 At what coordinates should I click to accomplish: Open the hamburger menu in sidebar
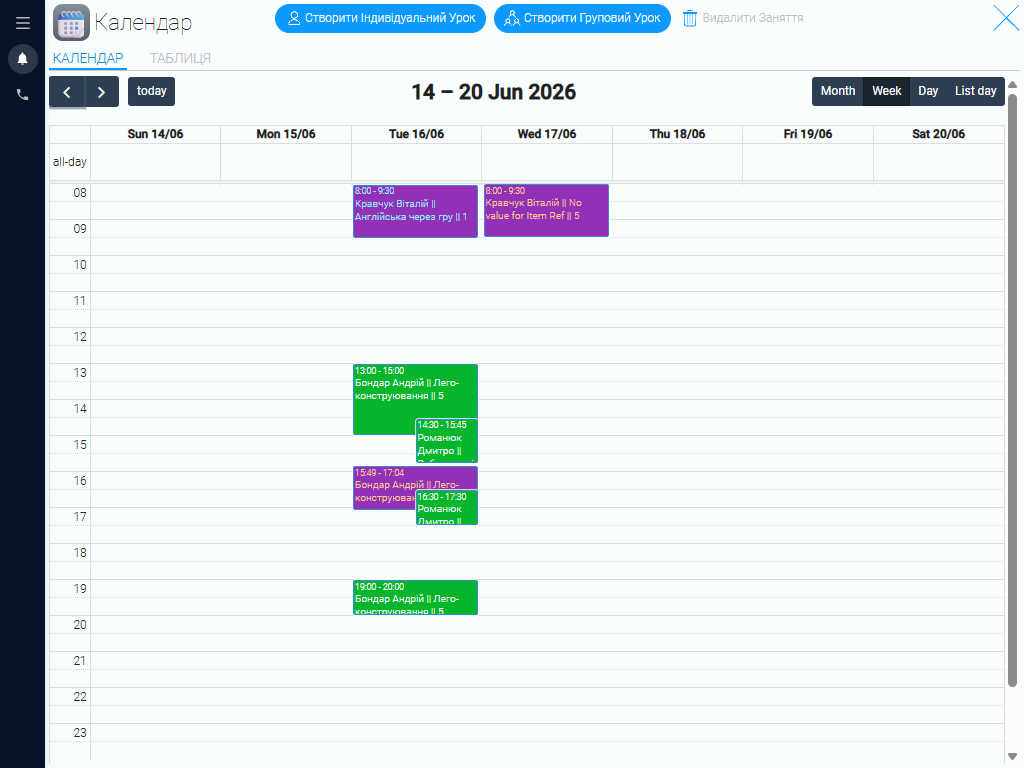pos(22,23)
